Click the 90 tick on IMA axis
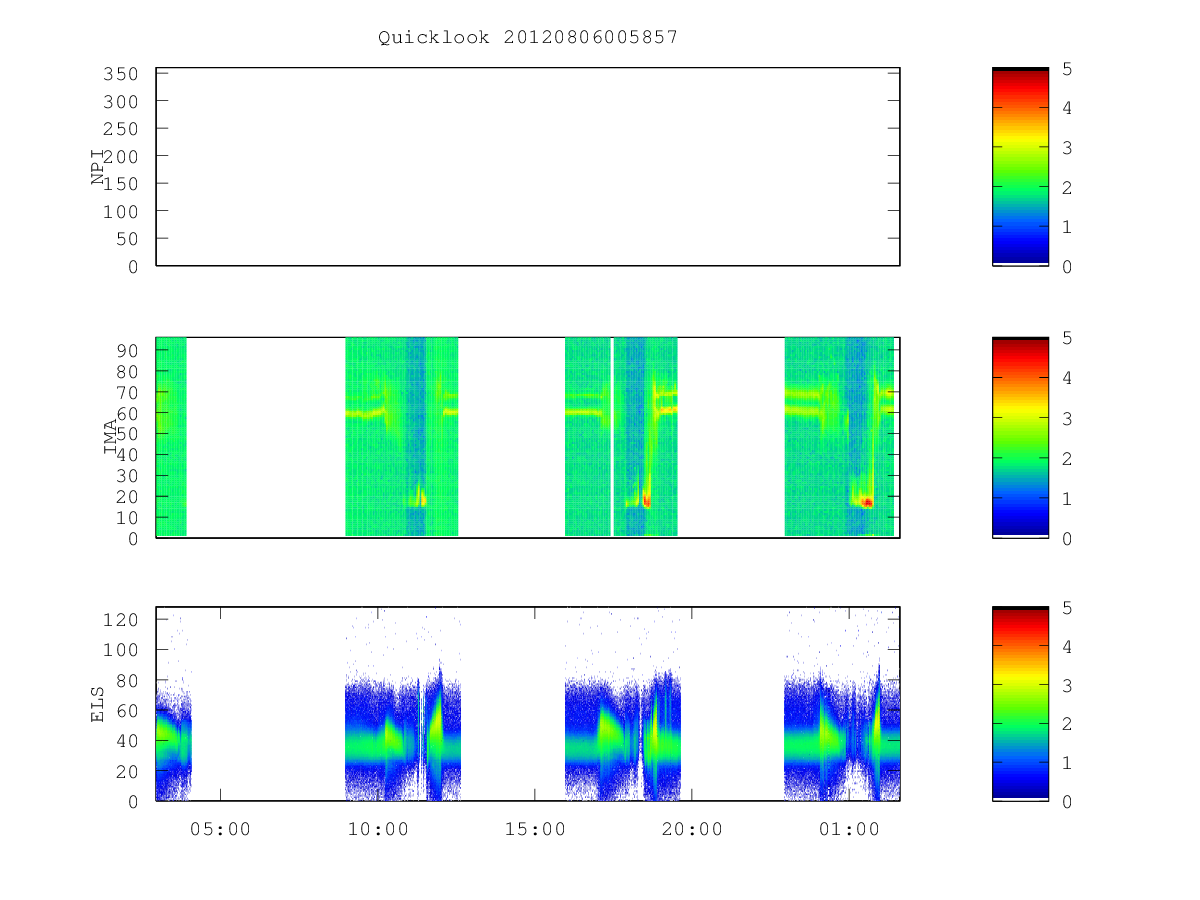1200x900 pixels. click(126, 350)
